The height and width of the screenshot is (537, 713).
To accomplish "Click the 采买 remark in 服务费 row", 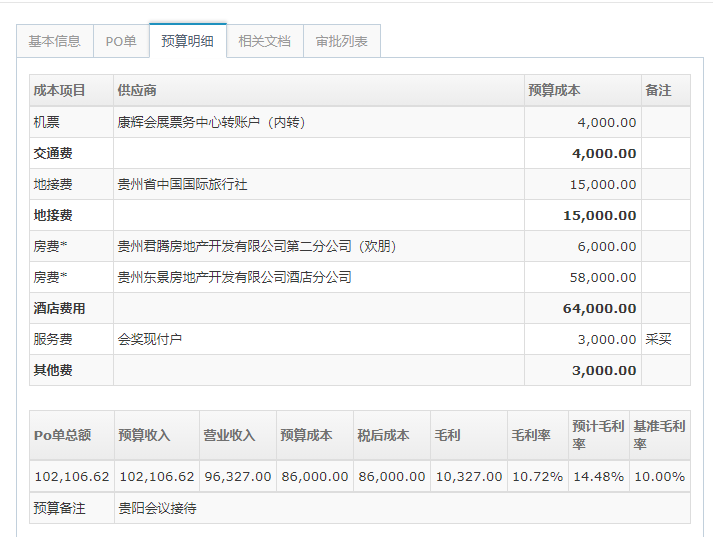I will 658,339.
